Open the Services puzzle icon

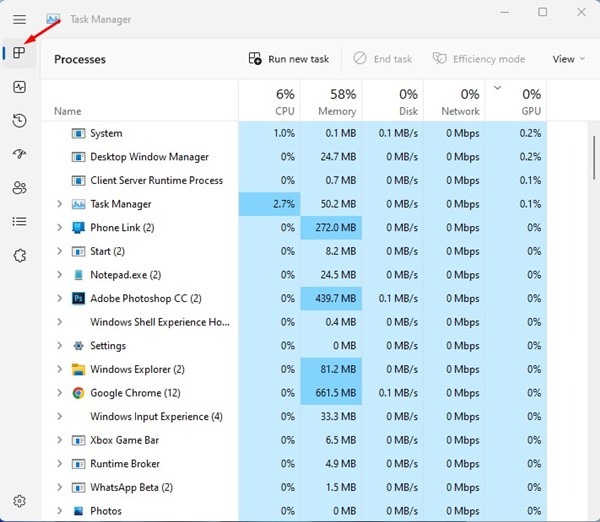coord(20,255)
